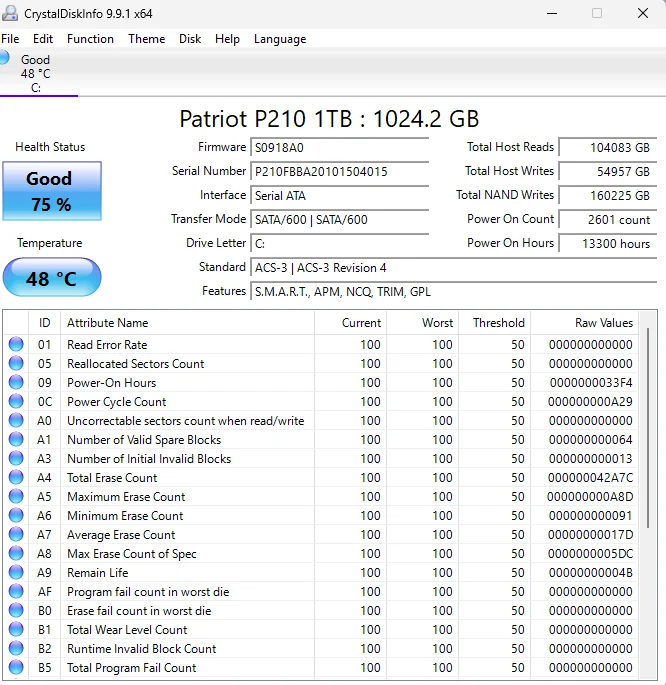Click raw value 0000000005DC

pyautogui.click(x=590, y=554)
